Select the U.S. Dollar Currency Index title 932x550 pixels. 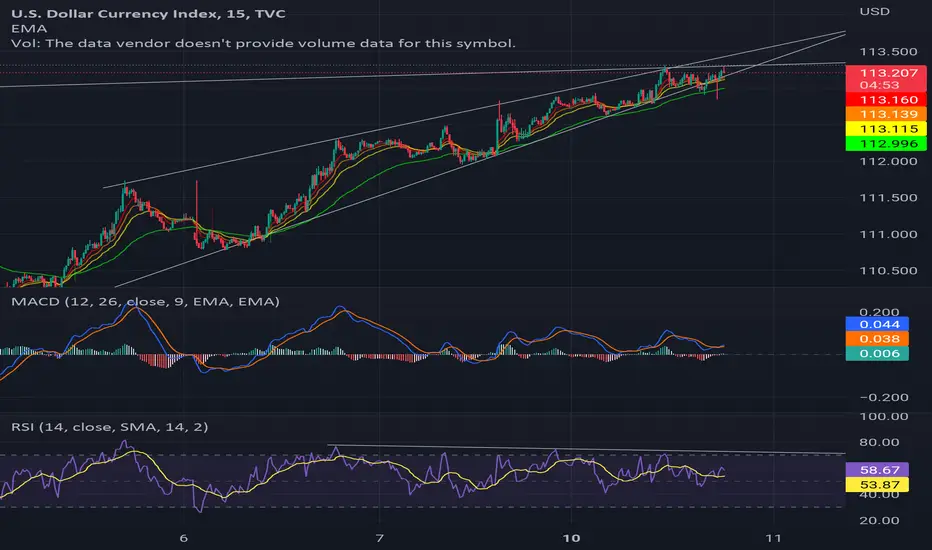(x=148, y=13)
